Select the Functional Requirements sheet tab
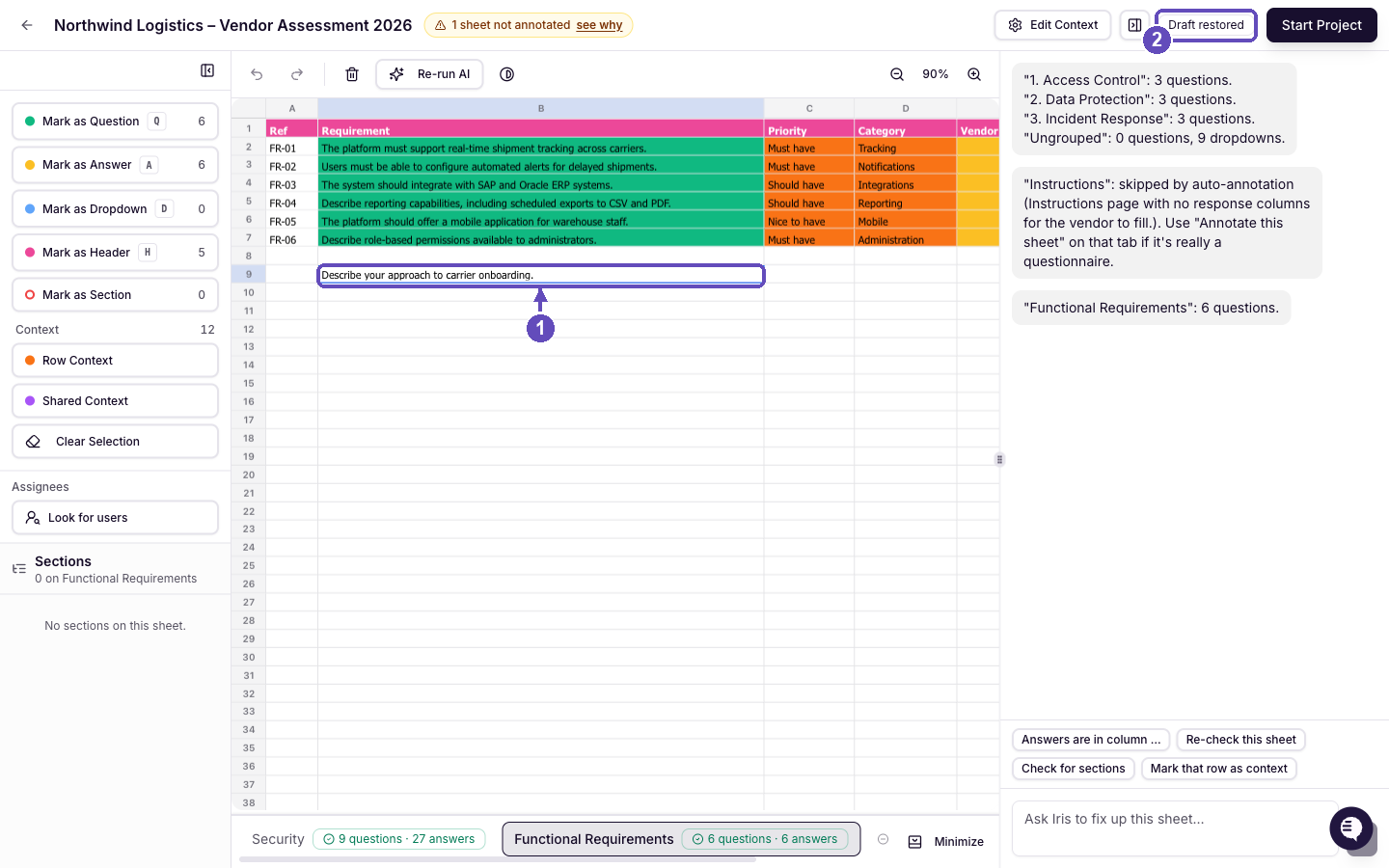1389x868 pixels. point(681,839)
